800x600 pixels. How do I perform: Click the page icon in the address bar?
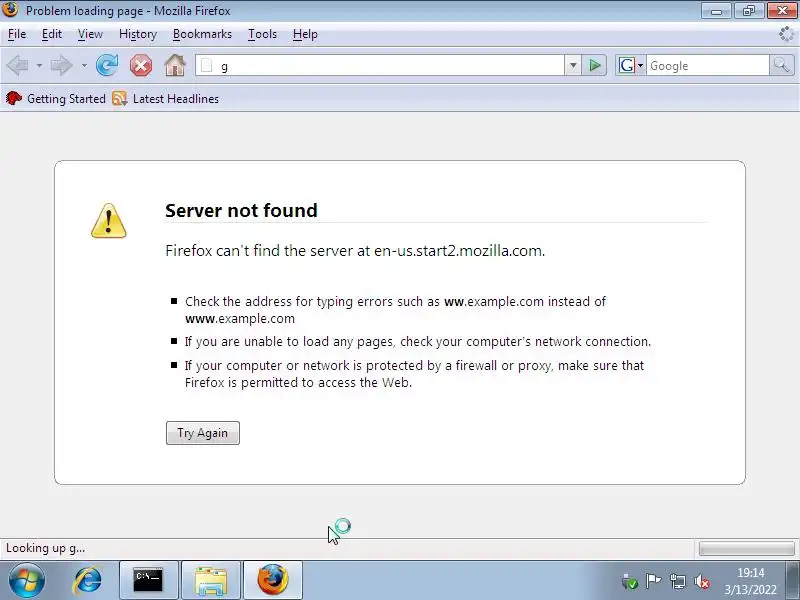pyautogui.click(x=207, y=65)
